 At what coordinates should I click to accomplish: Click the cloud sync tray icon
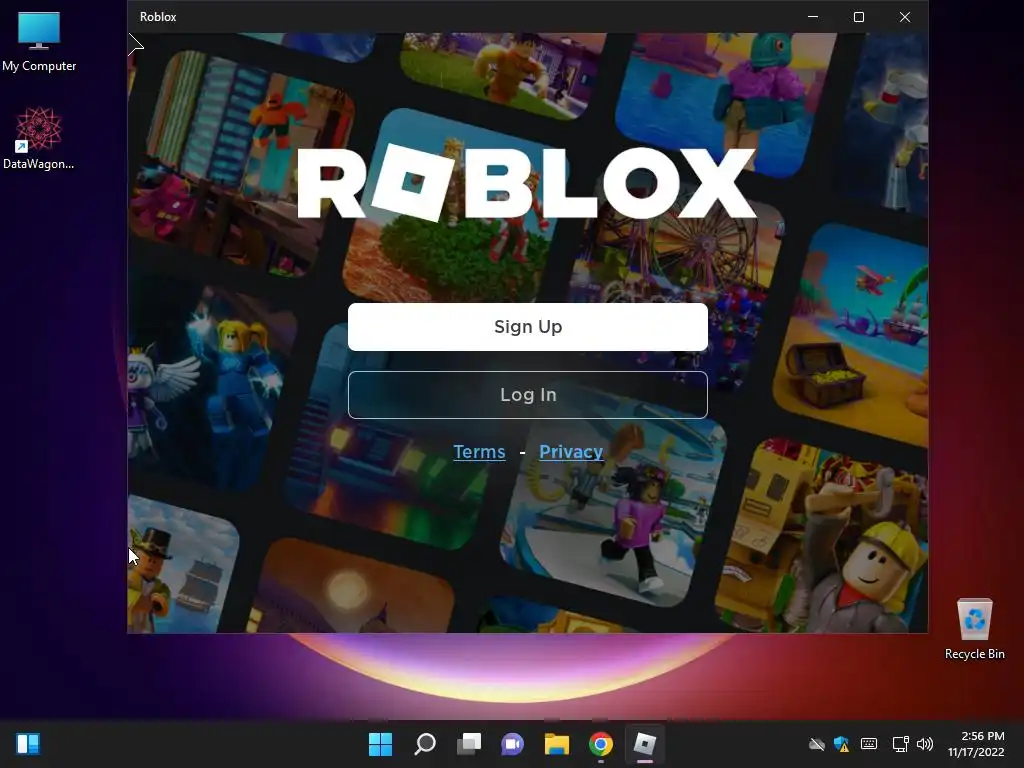pyautogui.click(x=816, y=744)
